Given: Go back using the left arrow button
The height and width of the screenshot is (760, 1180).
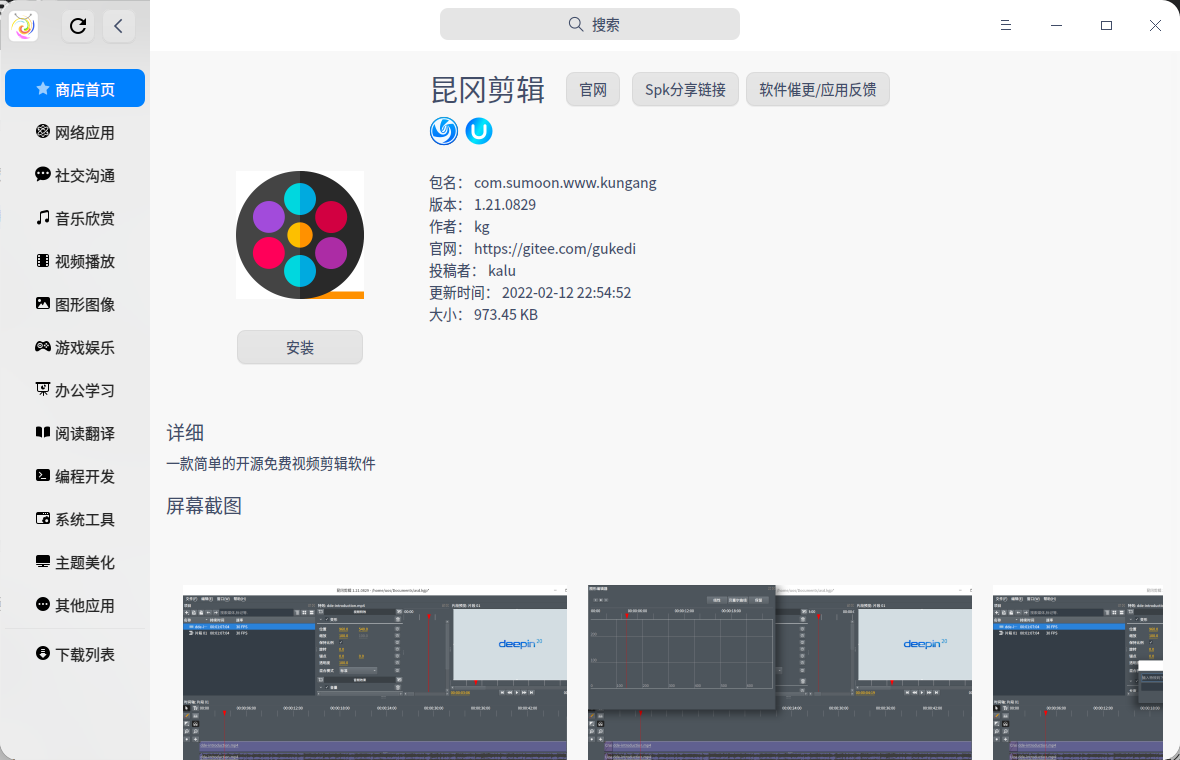Looking at the screenshot, I should click(x=118, y=26).
